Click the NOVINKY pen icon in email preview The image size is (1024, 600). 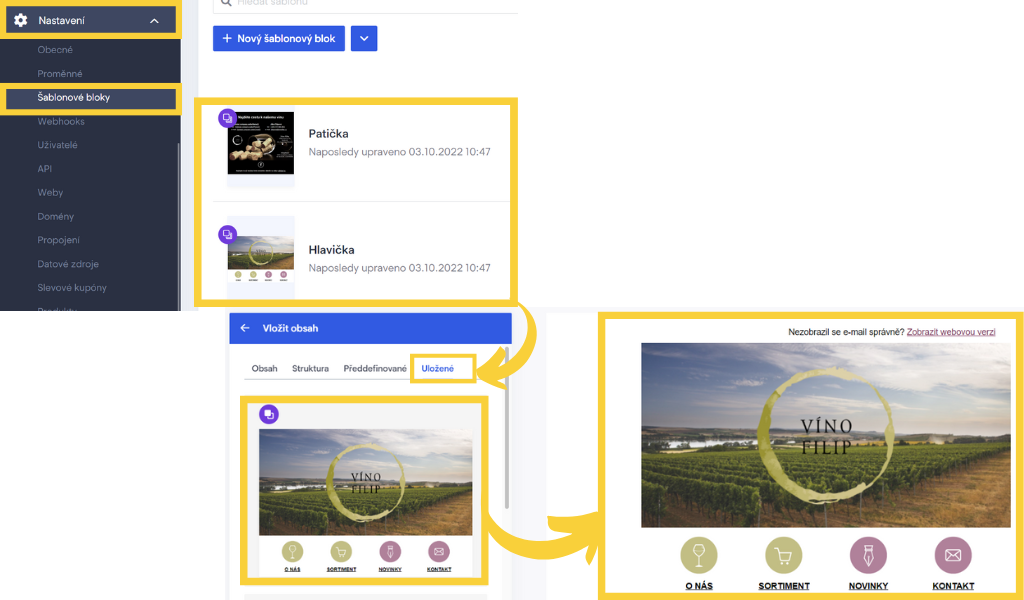(868, 556)
